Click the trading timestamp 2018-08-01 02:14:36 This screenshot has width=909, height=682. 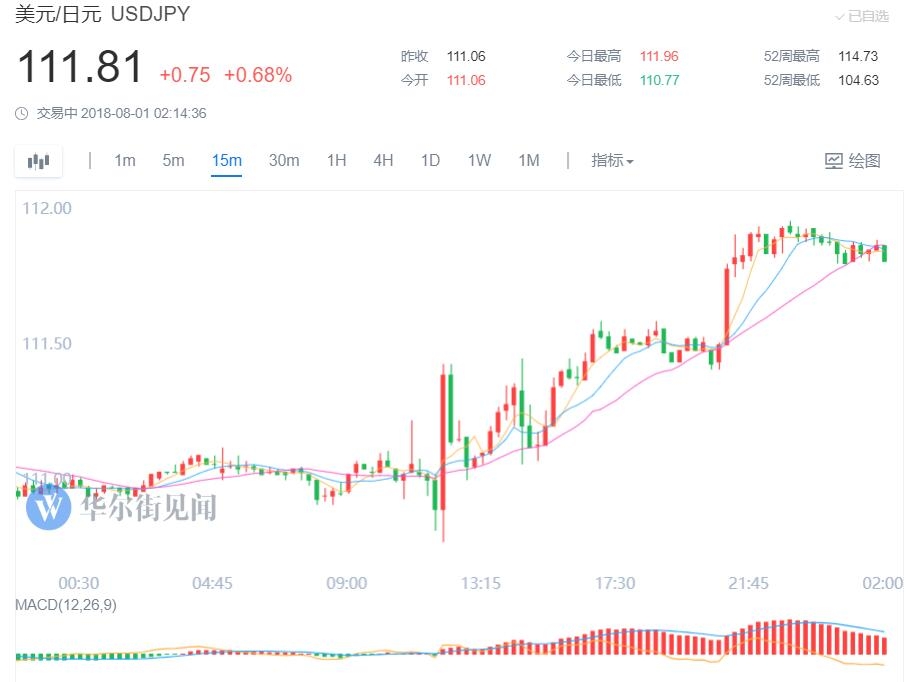pos(144,113)
